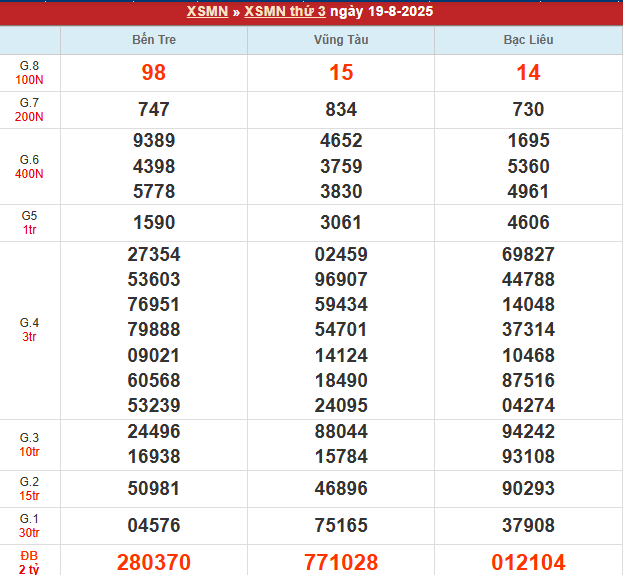Click the G.2 15tr prize label
Screen dimensions: 623x575
coord(29,489)
